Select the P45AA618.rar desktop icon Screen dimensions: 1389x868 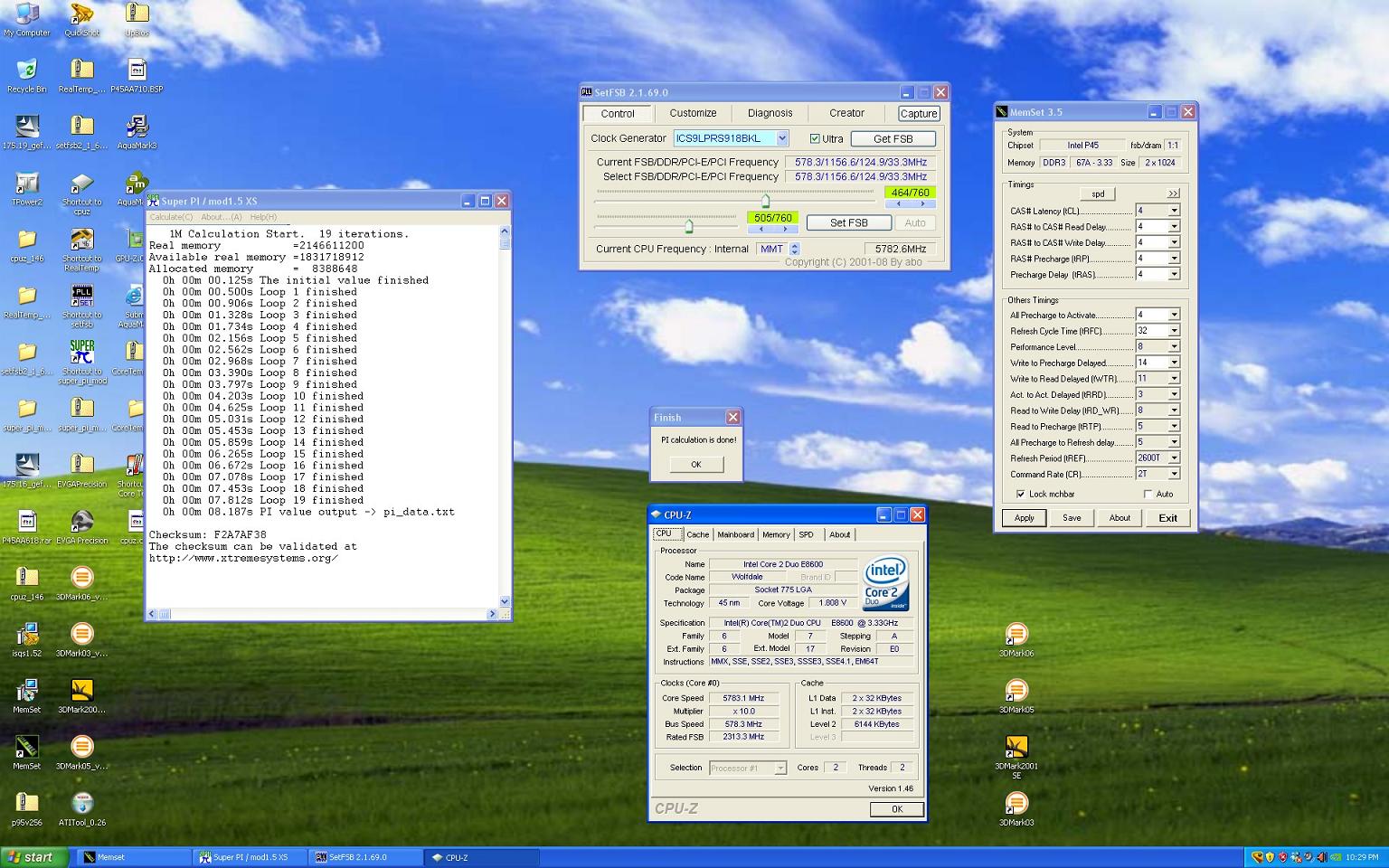tap(27, 526)
